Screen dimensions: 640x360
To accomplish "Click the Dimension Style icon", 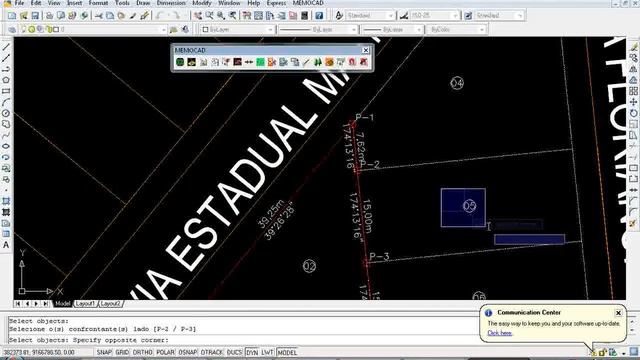I will [x=404, y=16].
